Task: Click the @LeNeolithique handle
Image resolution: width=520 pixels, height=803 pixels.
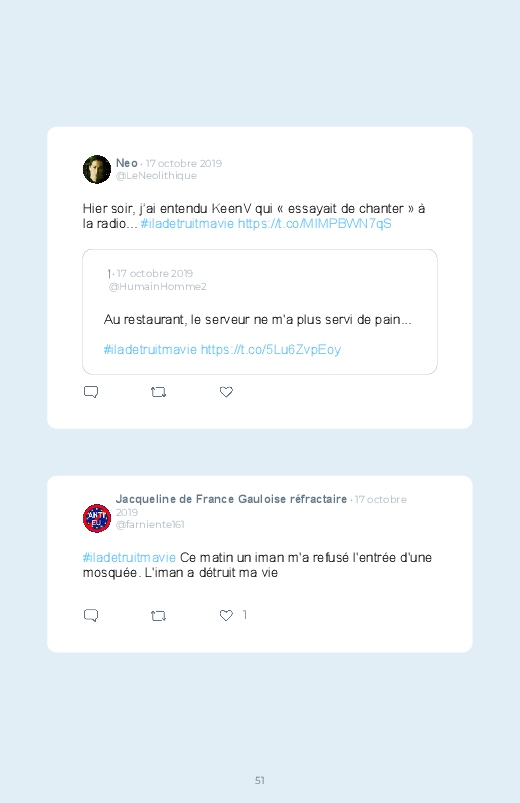Action: pyautogui.click(x=156, y=176)
